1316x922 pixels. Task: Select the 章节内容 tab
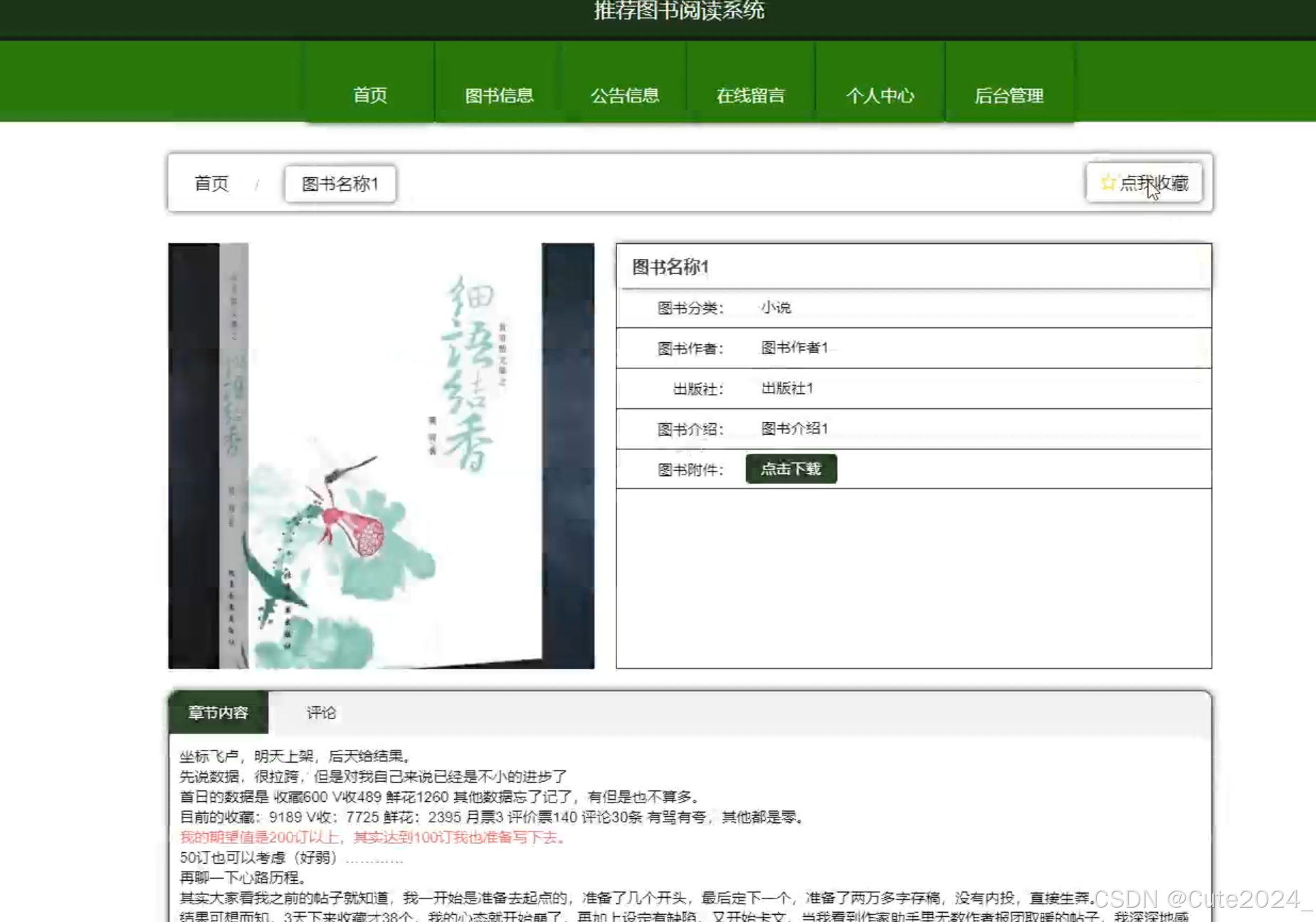pos(218,712)
